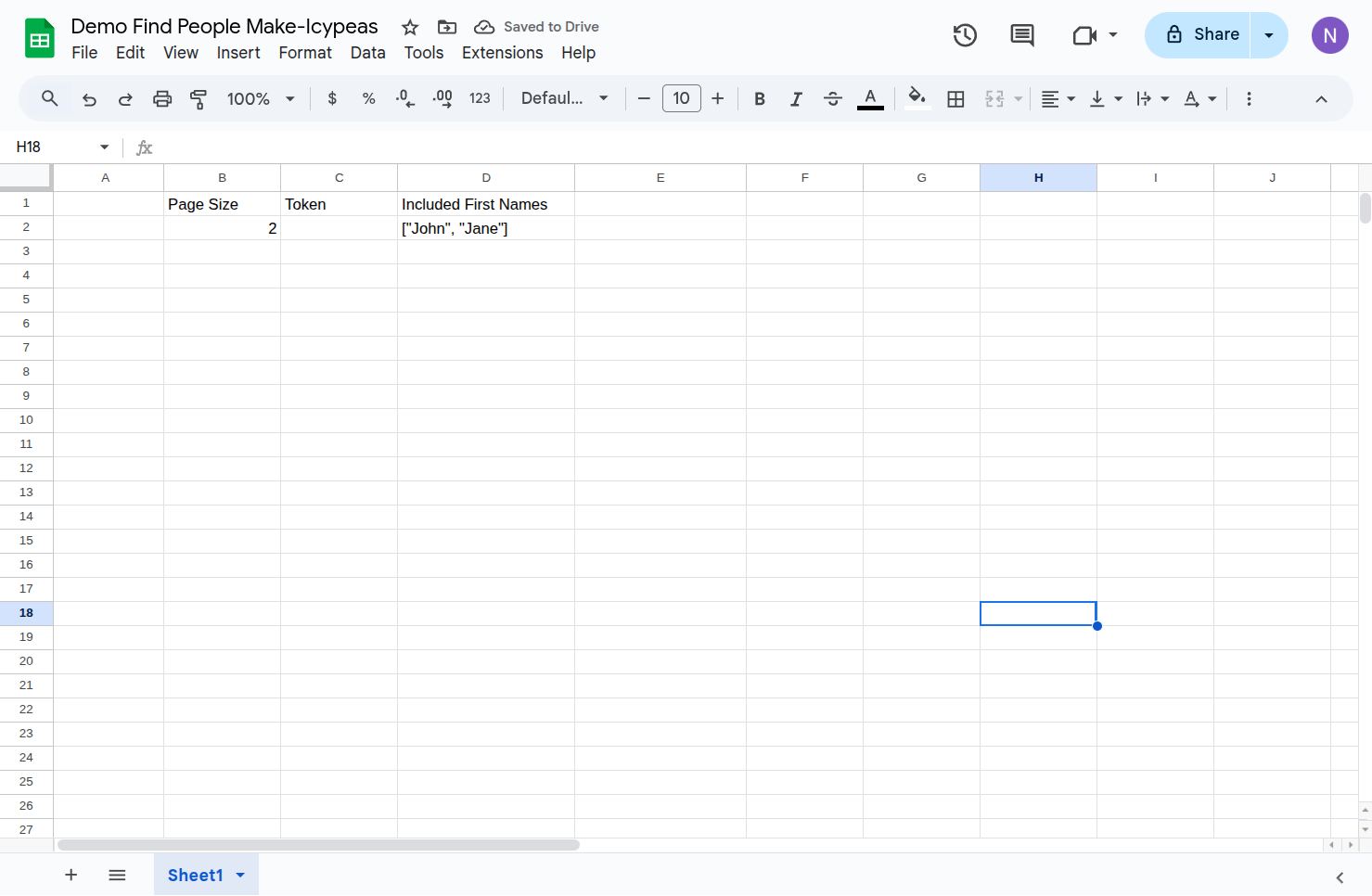Add a new sheet with plus icon
1372x896 pixels.
click(71, 875)
